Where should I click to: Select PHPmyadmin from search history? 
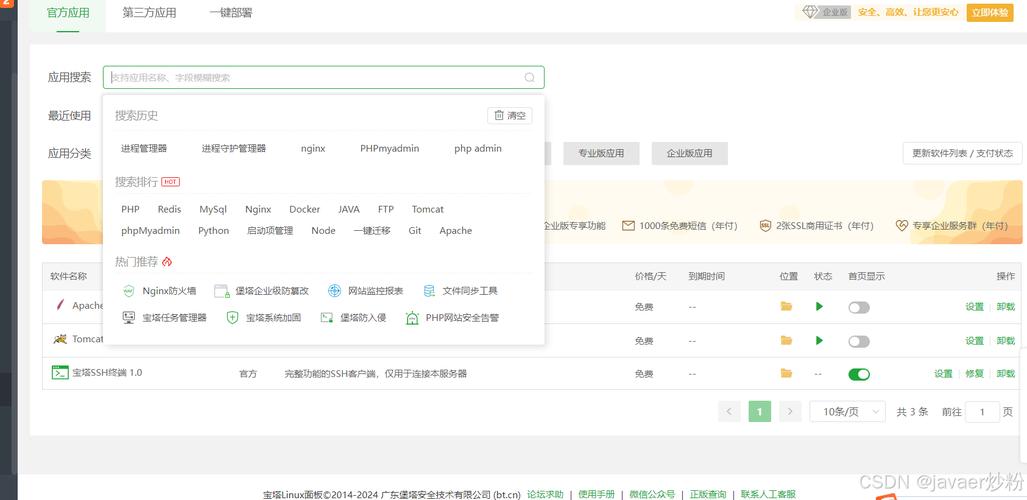pyautogui.click(x=390, y=148)
